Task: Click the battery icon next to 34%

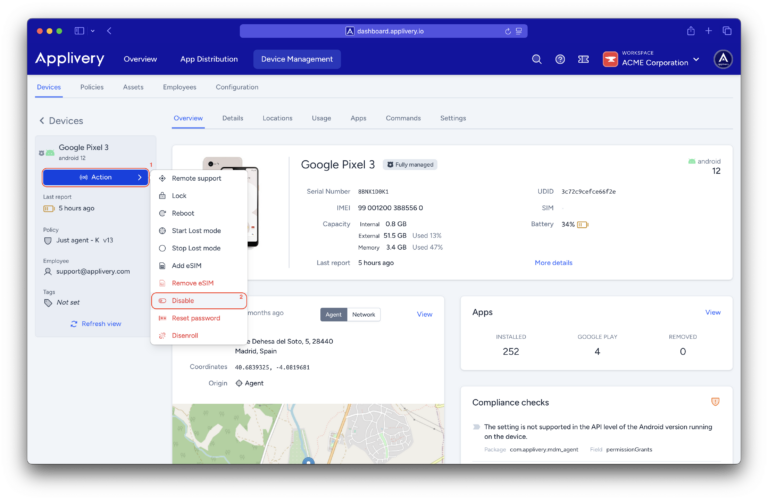Action: click(582, 225)
